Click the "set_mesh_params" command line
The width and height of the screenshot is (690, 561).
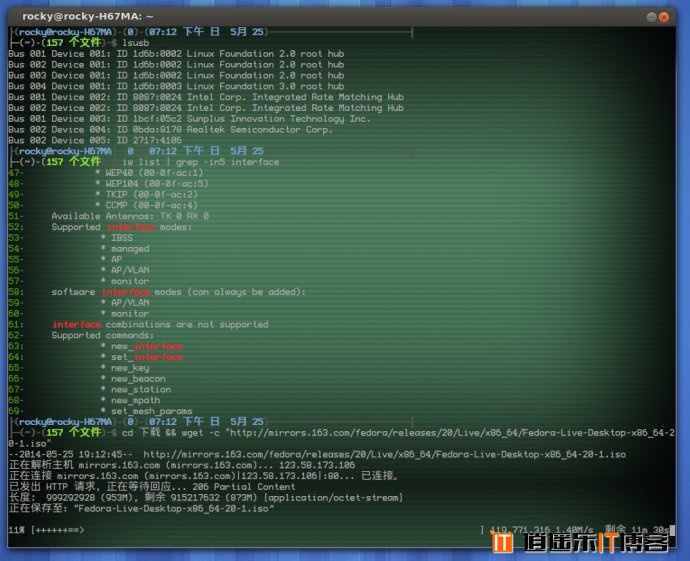coord(152,411)
